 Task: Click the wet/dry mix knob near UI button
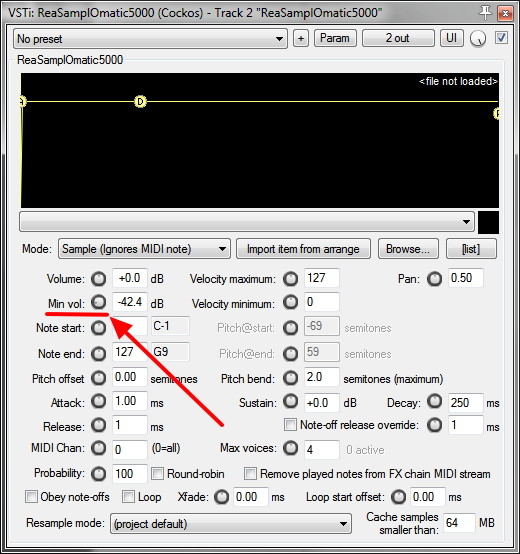(478, 38)
